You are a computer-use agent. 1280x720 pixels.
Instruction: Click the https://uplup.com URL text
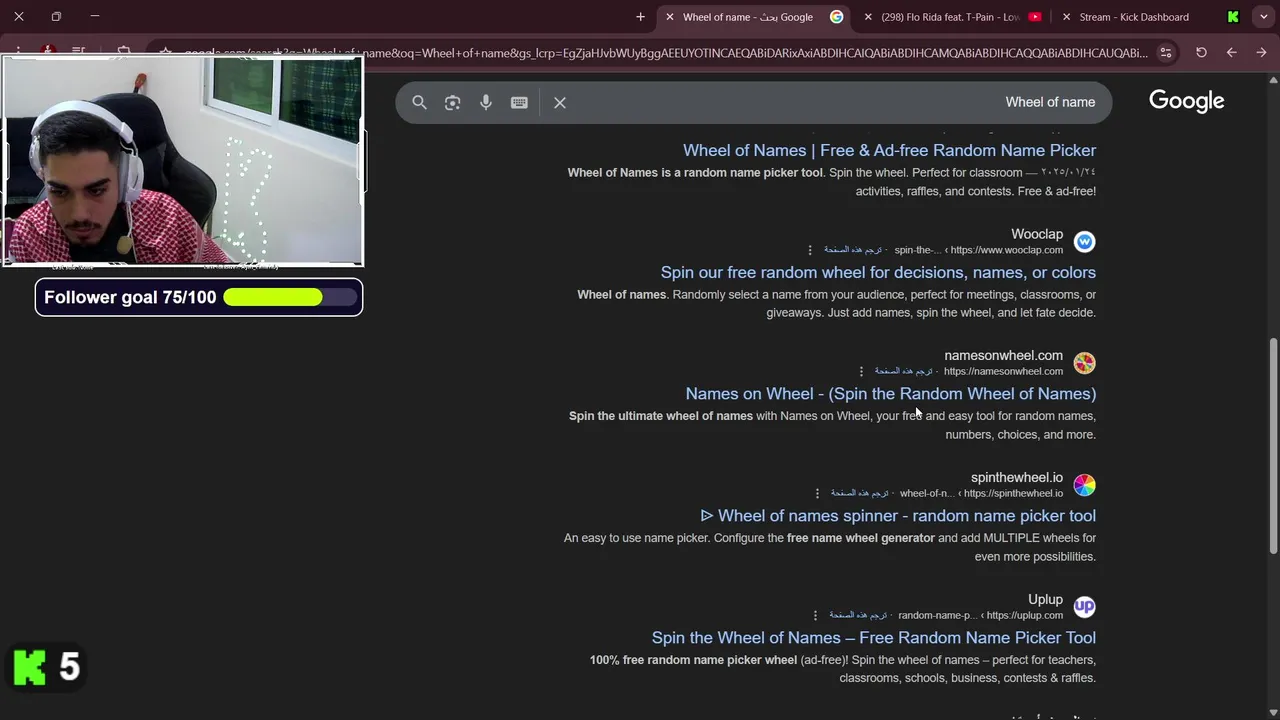click(1025, 615)
